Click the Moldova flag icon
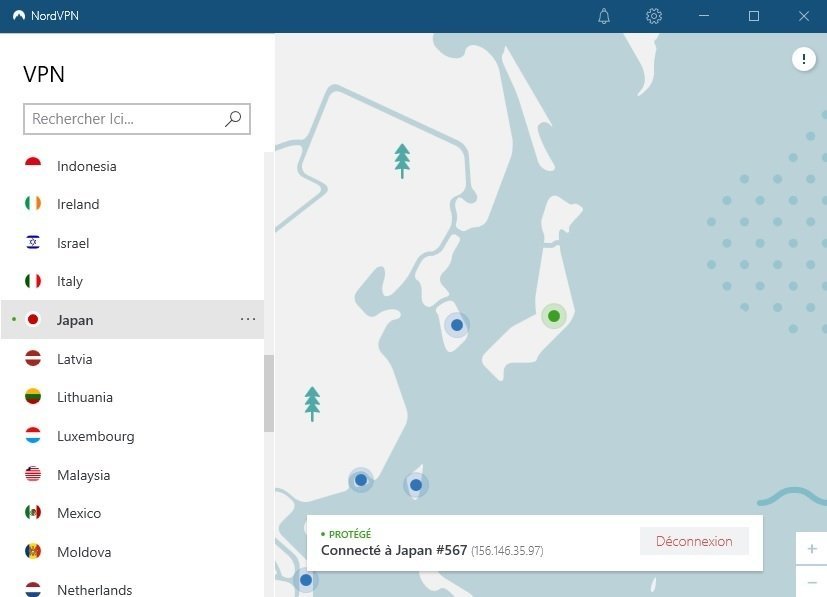This screenshot has height=597, width=827. [33, 552]
